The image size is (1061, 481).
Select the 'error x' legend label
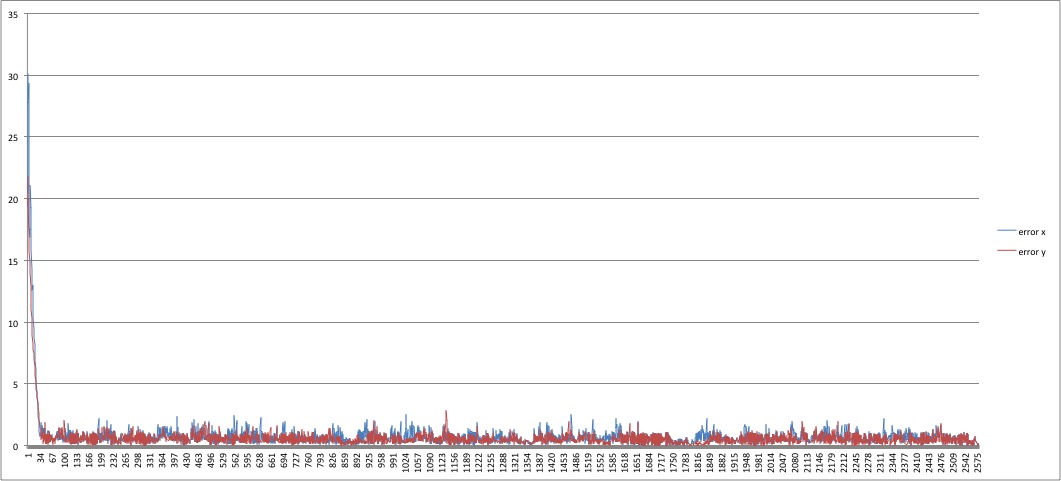pyautogui.click(x=1032, y=232)
